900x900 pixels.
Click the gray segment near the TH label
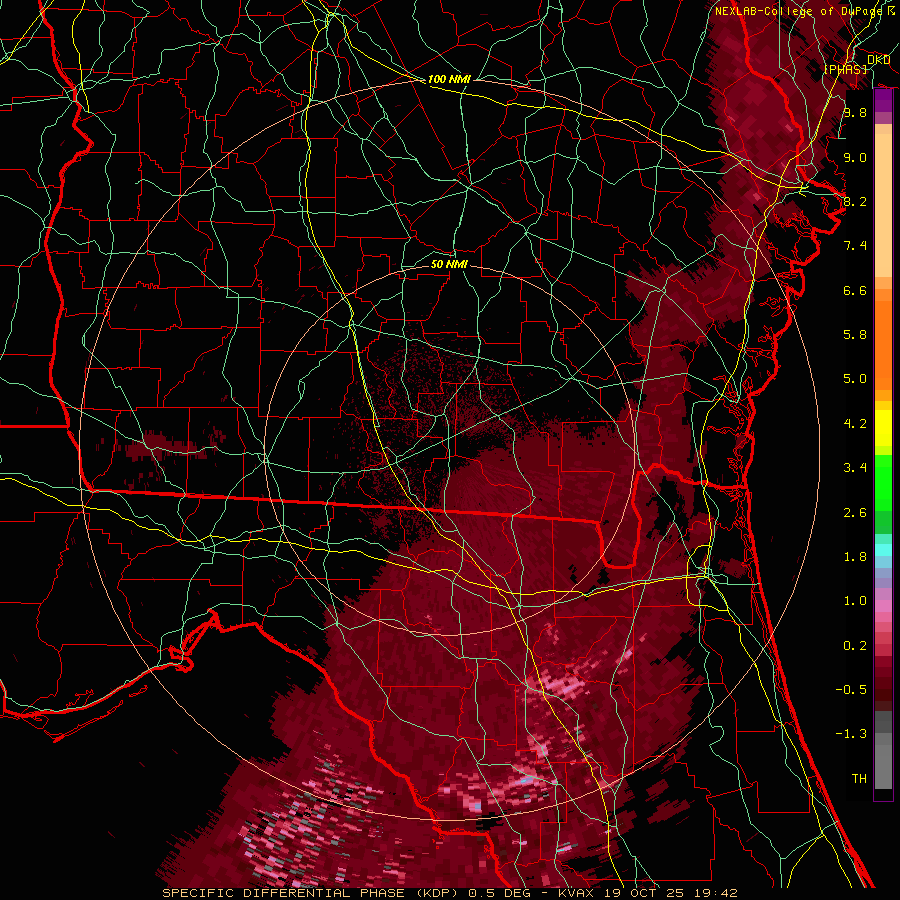pyautogui.click(x=883, y=761)
